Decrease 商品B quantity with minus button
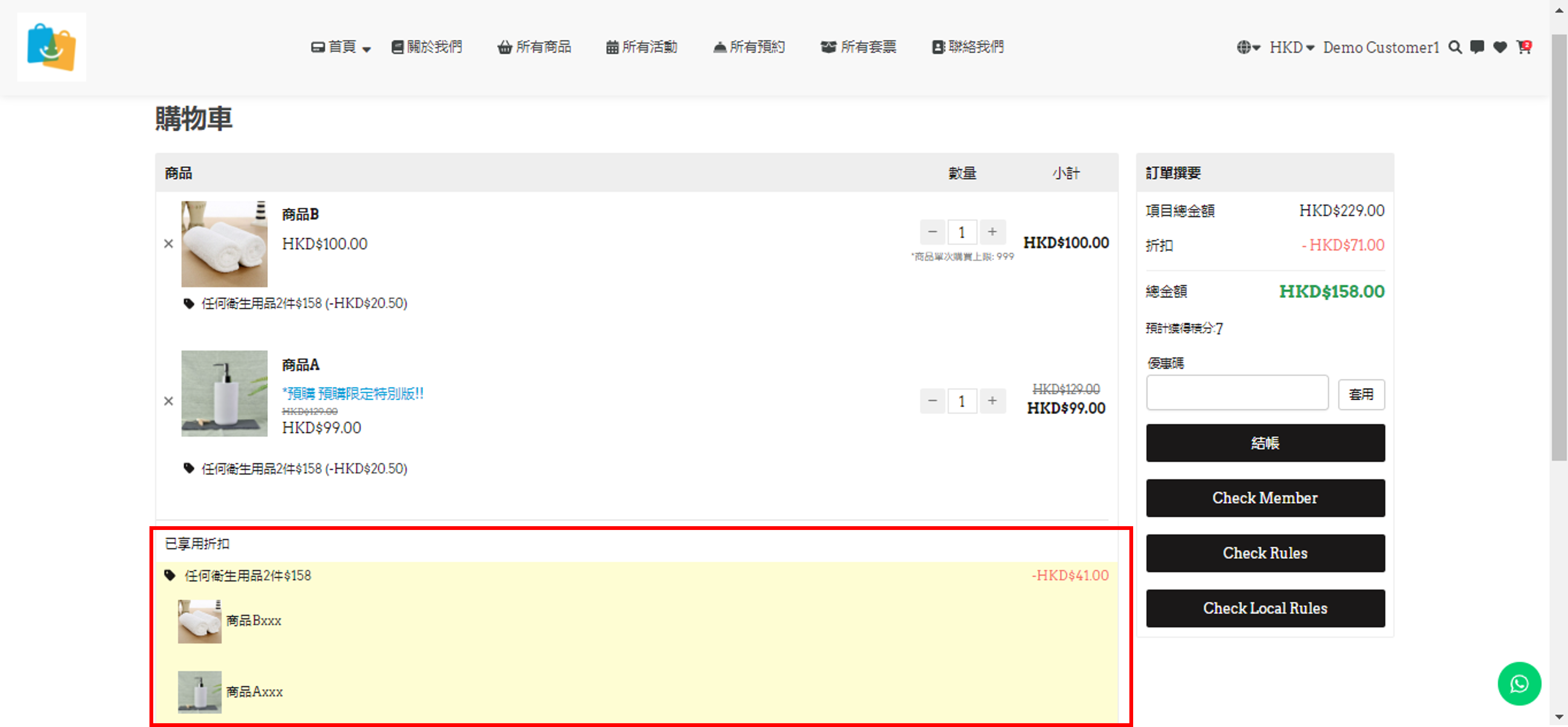 coord(932,232)
